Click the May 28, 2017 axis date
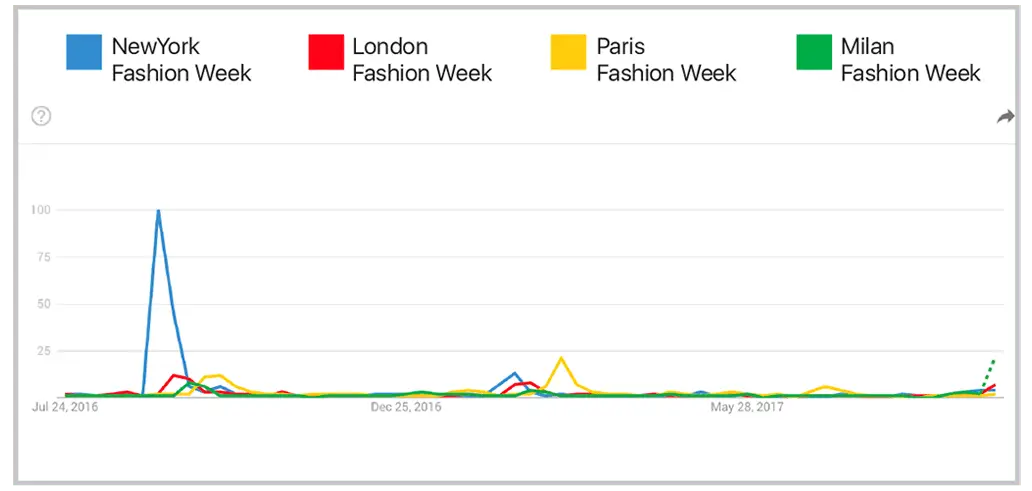Image resolution: width=1032 pixels, height=491 pixels. 746,408
